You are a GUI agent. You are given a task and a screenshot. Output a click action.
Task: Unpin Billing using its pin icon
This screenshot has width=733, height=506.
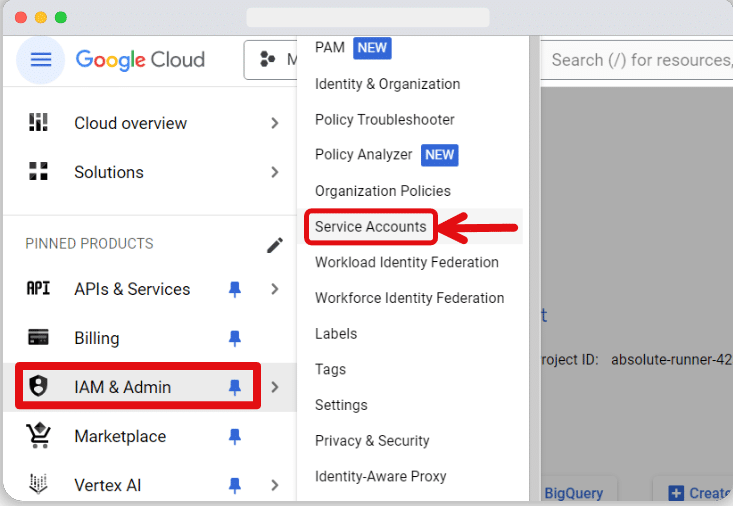coord(235,338)
